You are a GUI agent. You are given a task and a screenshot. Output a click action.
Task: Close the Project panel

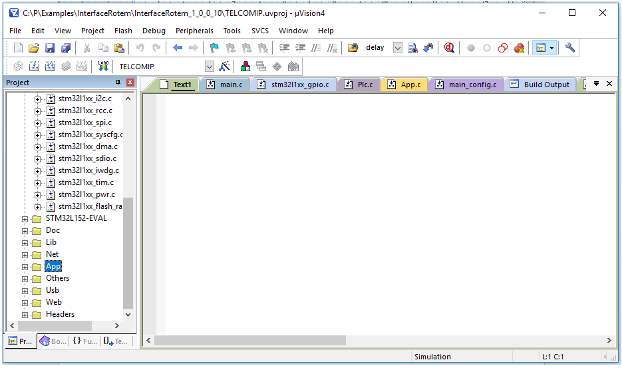tap(130, 82)
